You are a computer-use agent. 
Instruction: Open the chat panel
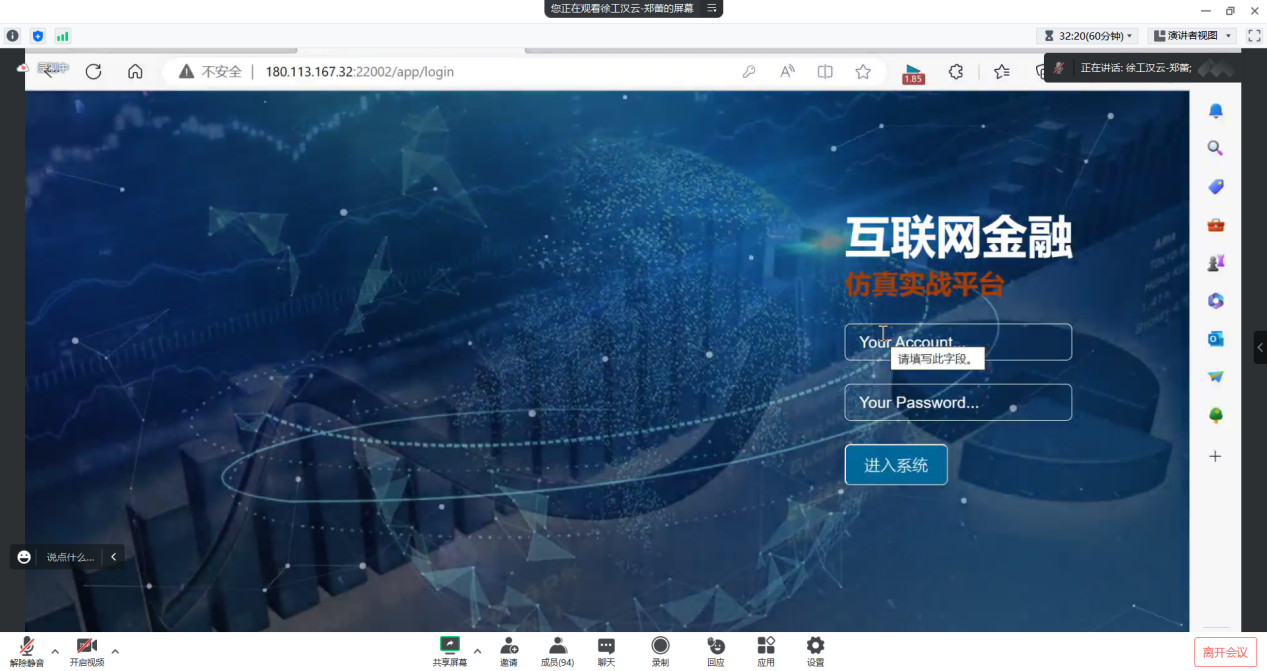click(x=606, y=647)
